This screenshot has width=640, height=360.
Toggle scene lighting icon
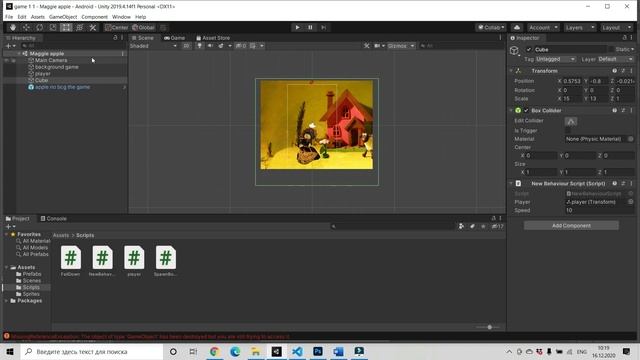(x=199, y=46)
